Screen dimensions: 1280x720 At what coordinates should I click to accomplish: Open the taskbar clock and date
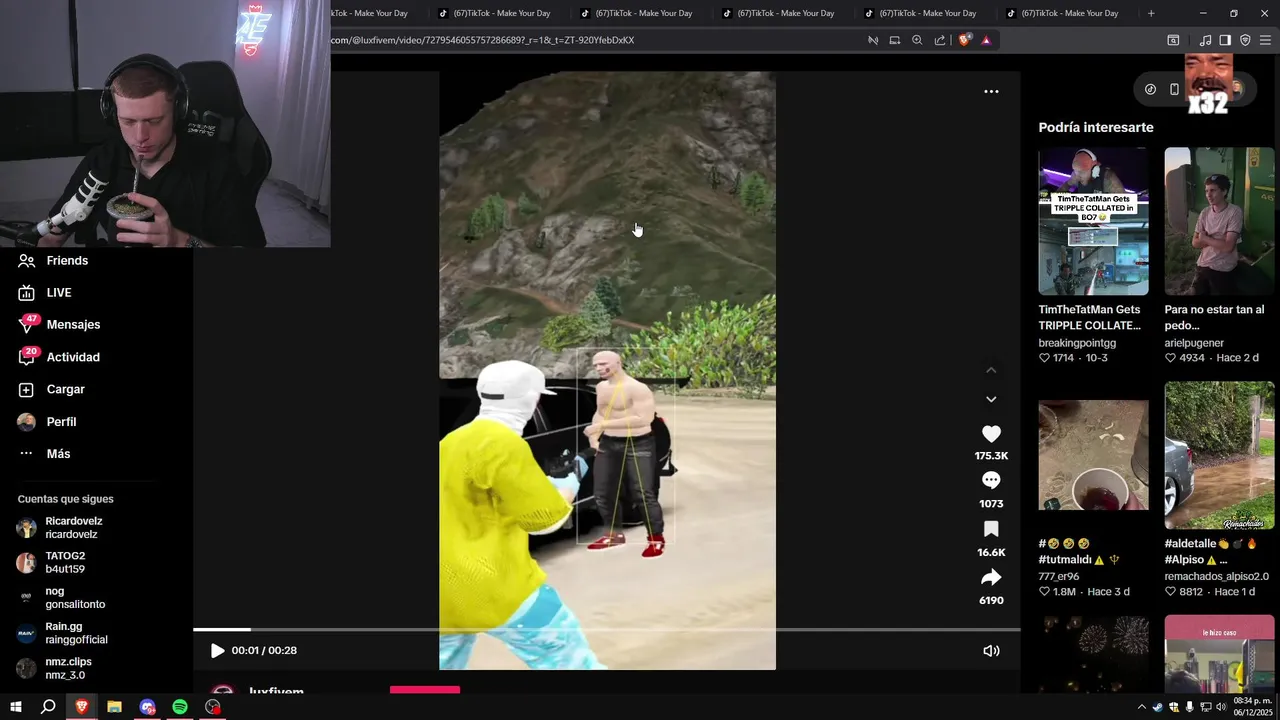click(x=1252, y=707)
